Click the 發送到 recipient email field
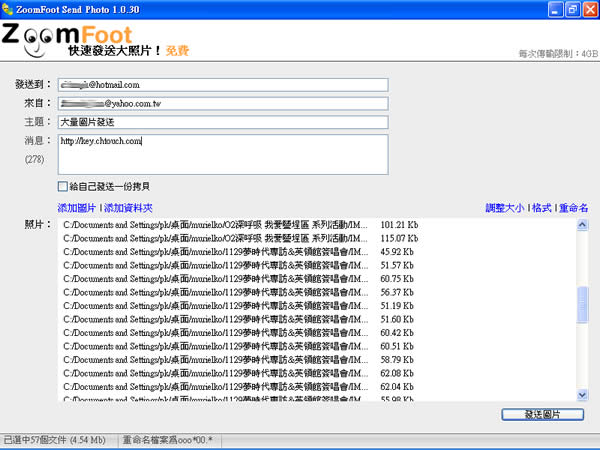The image size is (600, 450). [221, 85]
